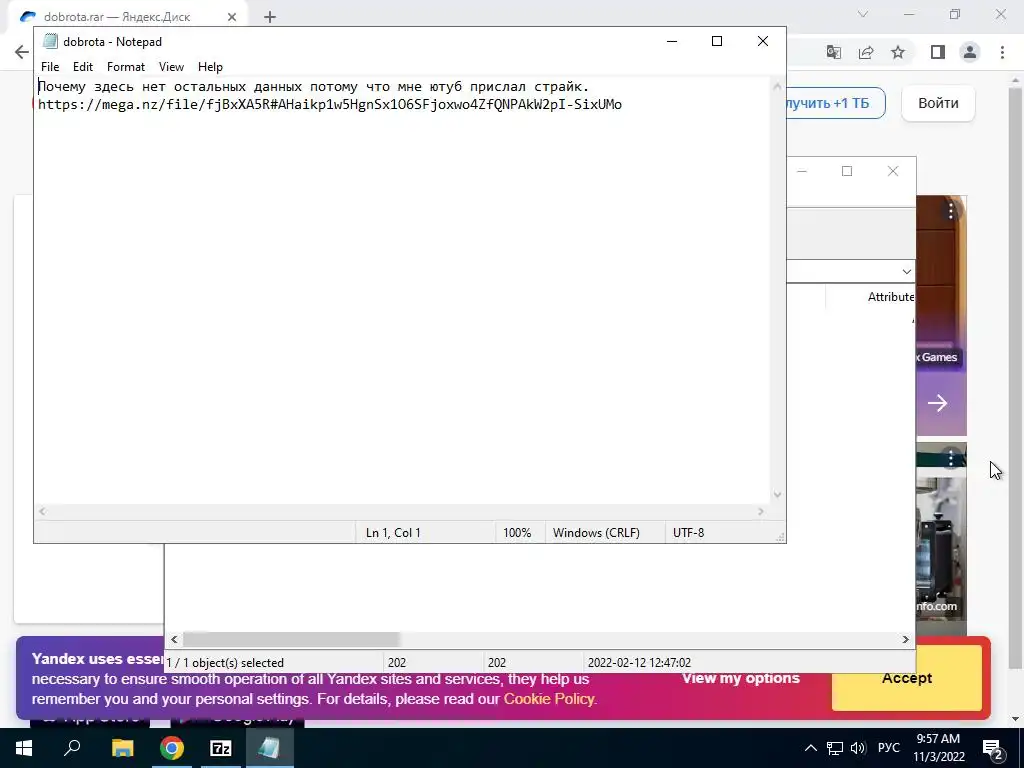Close the 7-Zip window
This screenshot has width=1024, height=768.
[893, 171]
